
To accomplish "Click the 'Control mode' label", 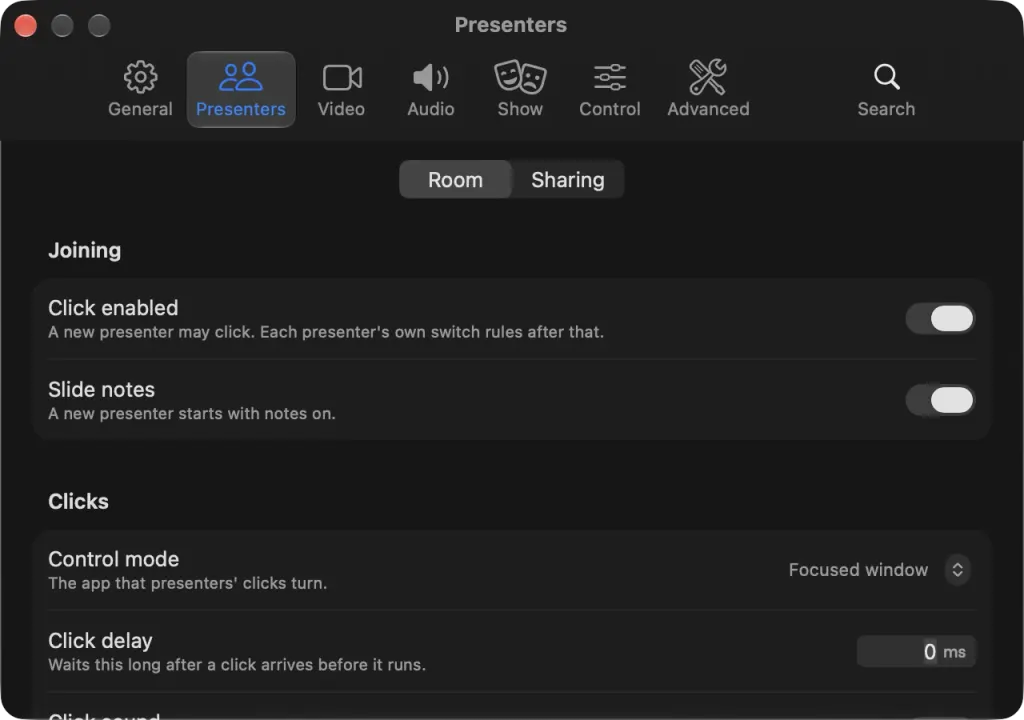I will pos(114,559).
